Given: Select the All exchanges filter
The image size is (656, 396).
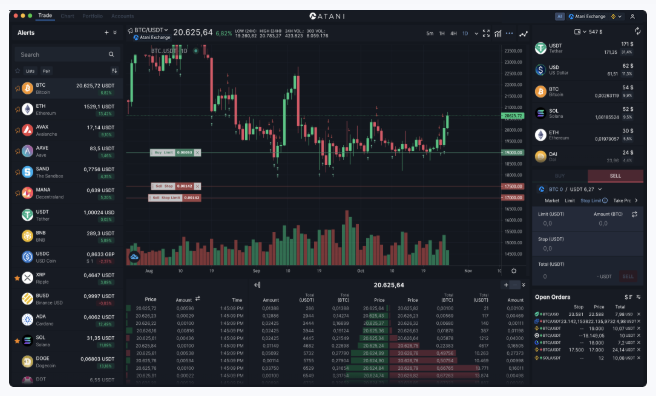Looking at the screenshot, I should pos(560,16).
